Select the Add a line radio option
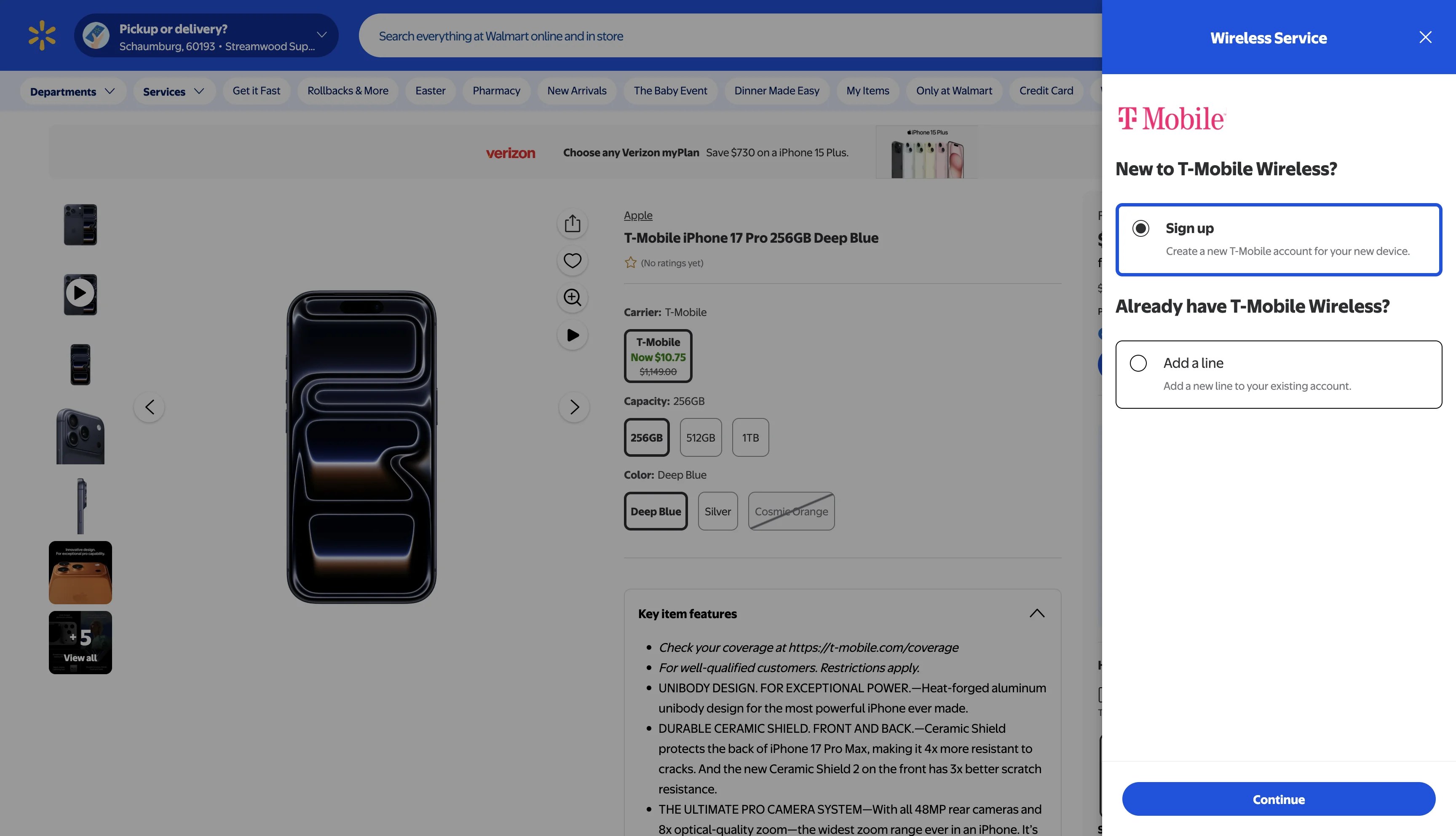This screenshot has width=1456, height=836. tap(1138, 363)
